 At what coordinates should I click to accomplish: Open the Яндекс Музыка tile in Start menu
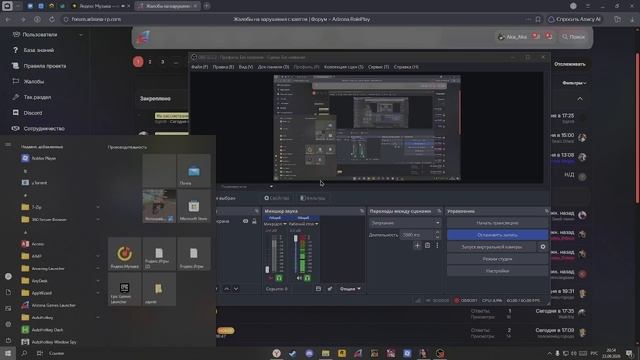[124, 254]
